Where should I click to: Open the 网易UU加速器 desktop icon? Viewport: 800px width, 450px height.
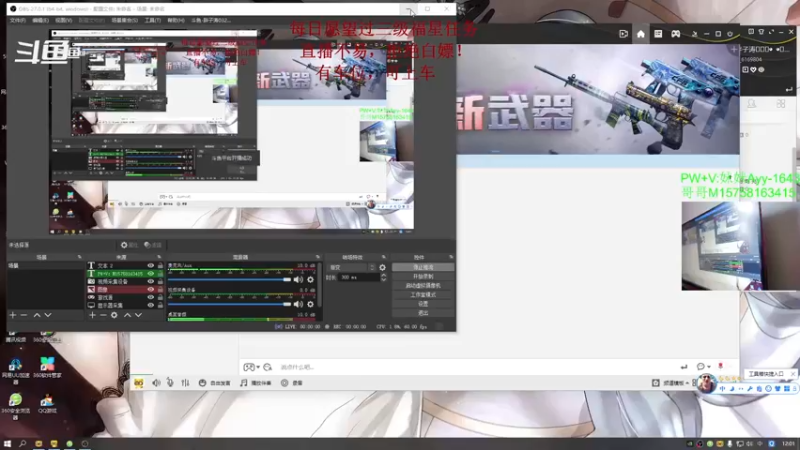click(x=15, y=370)
